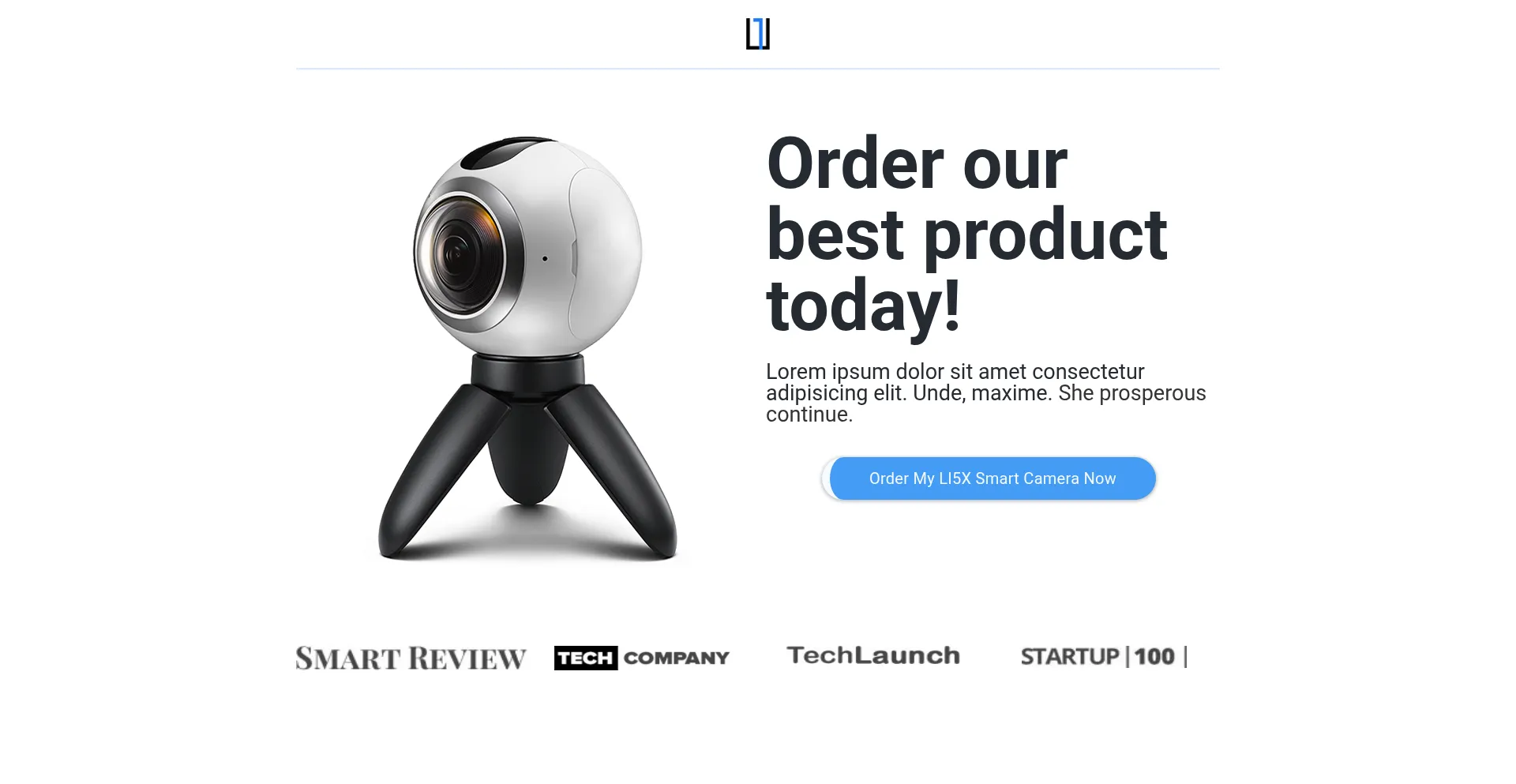Click the STARTUP word in the logo strip

point(1070,656)
